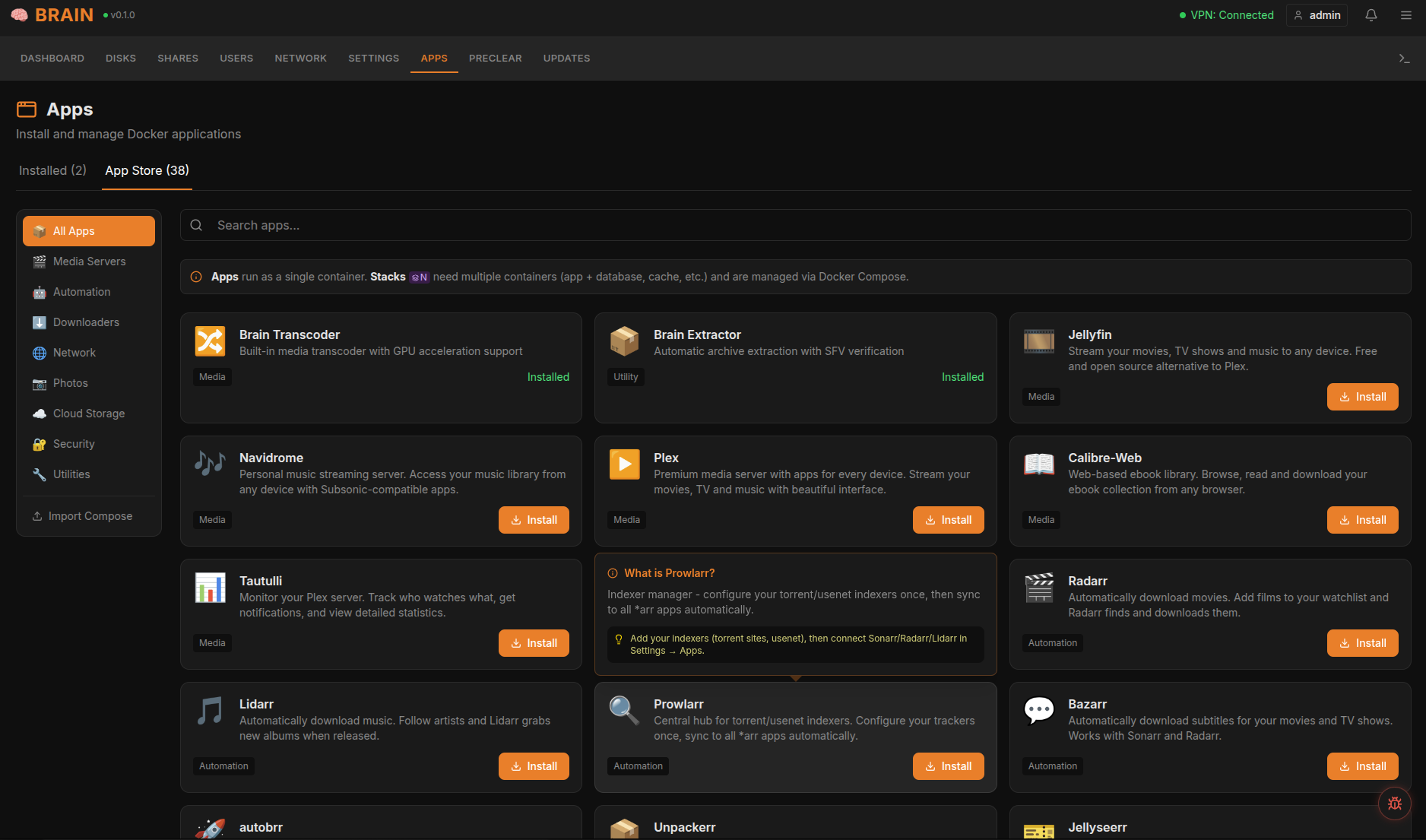Install the Navidrome app

(x=534, y=520)
